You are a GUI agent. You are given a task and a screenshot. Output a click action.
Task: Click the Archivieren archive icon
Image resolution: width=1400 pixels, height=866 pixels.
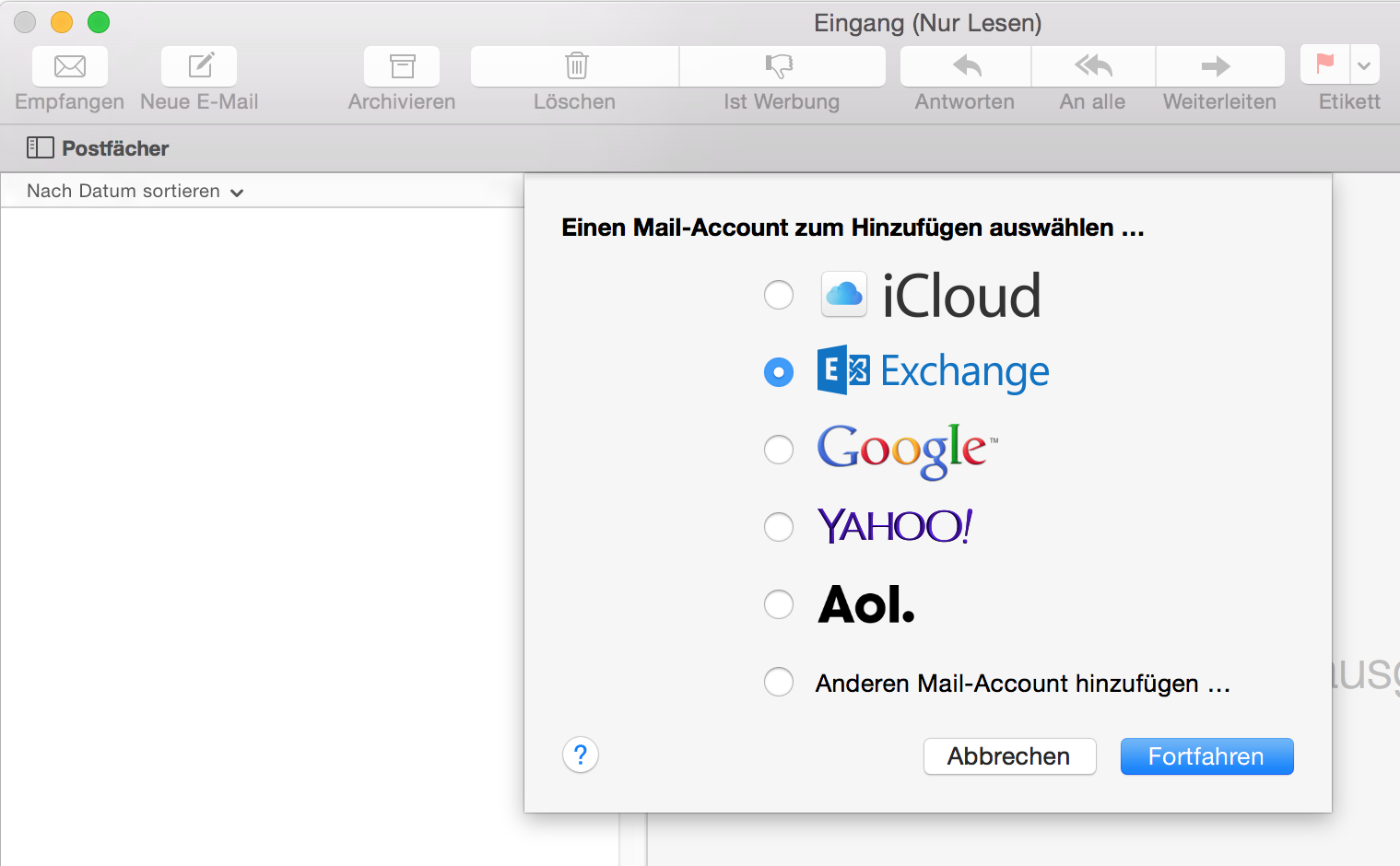pos(400,66)
